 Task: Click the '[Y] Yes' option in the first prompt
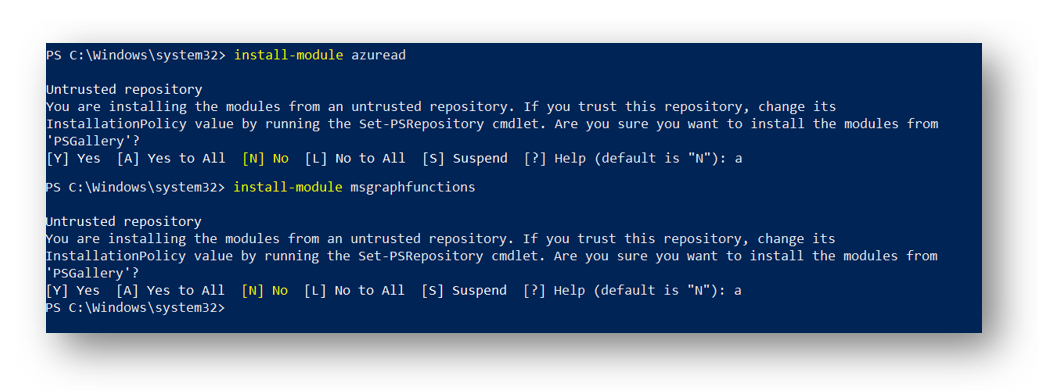[x=73, y=159]
